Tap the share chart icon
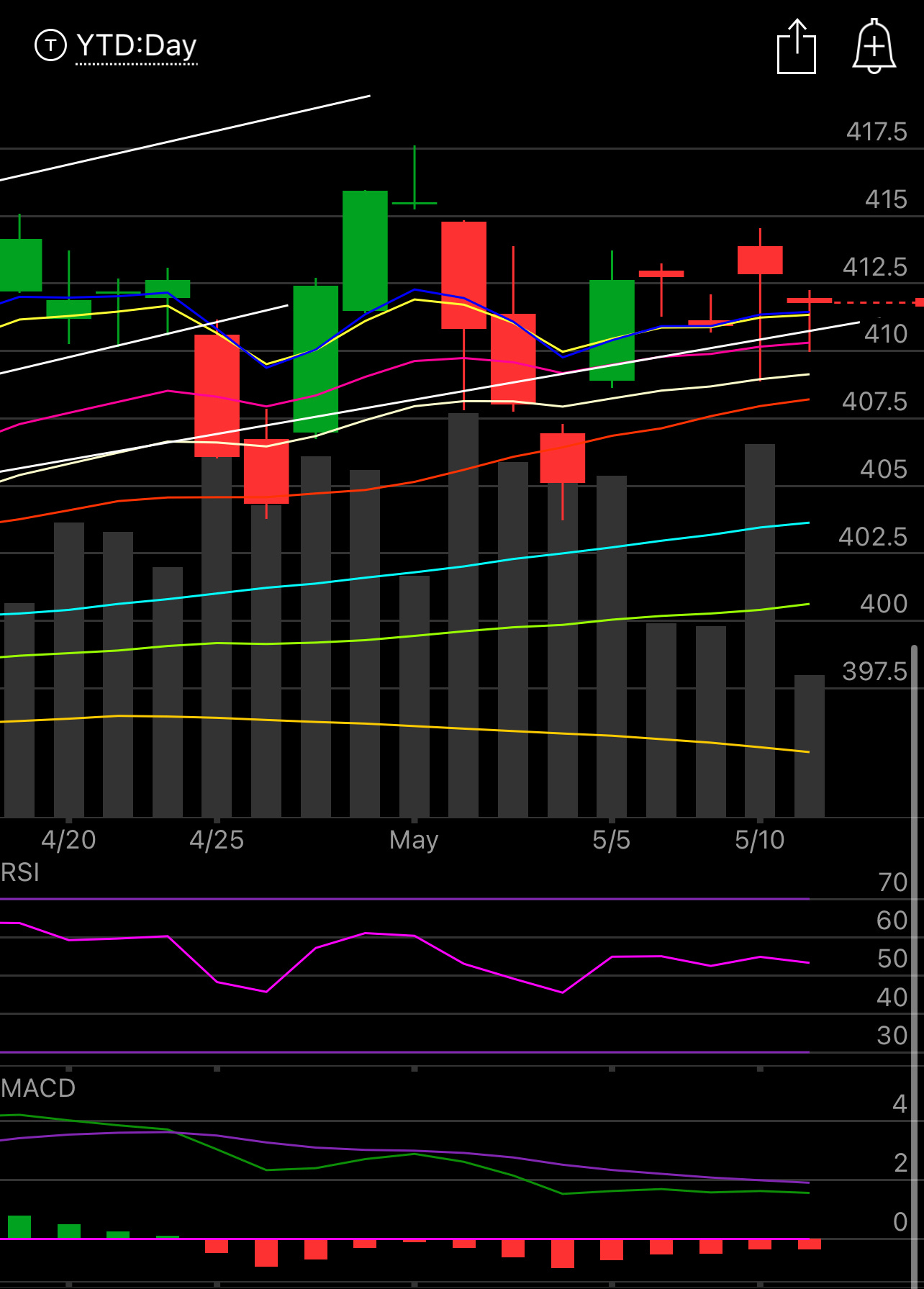 point(797,47)
